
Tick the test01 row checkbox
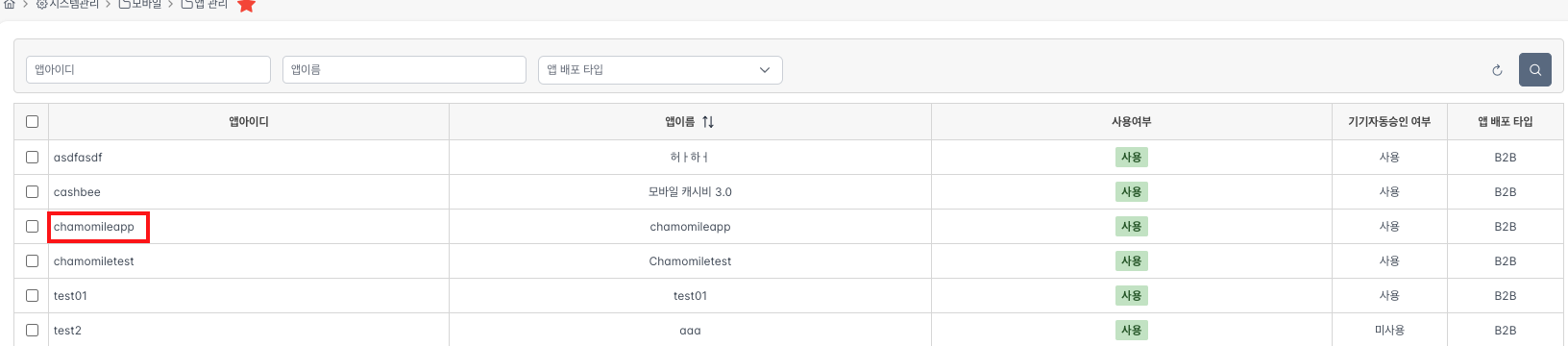click(32, 295)
